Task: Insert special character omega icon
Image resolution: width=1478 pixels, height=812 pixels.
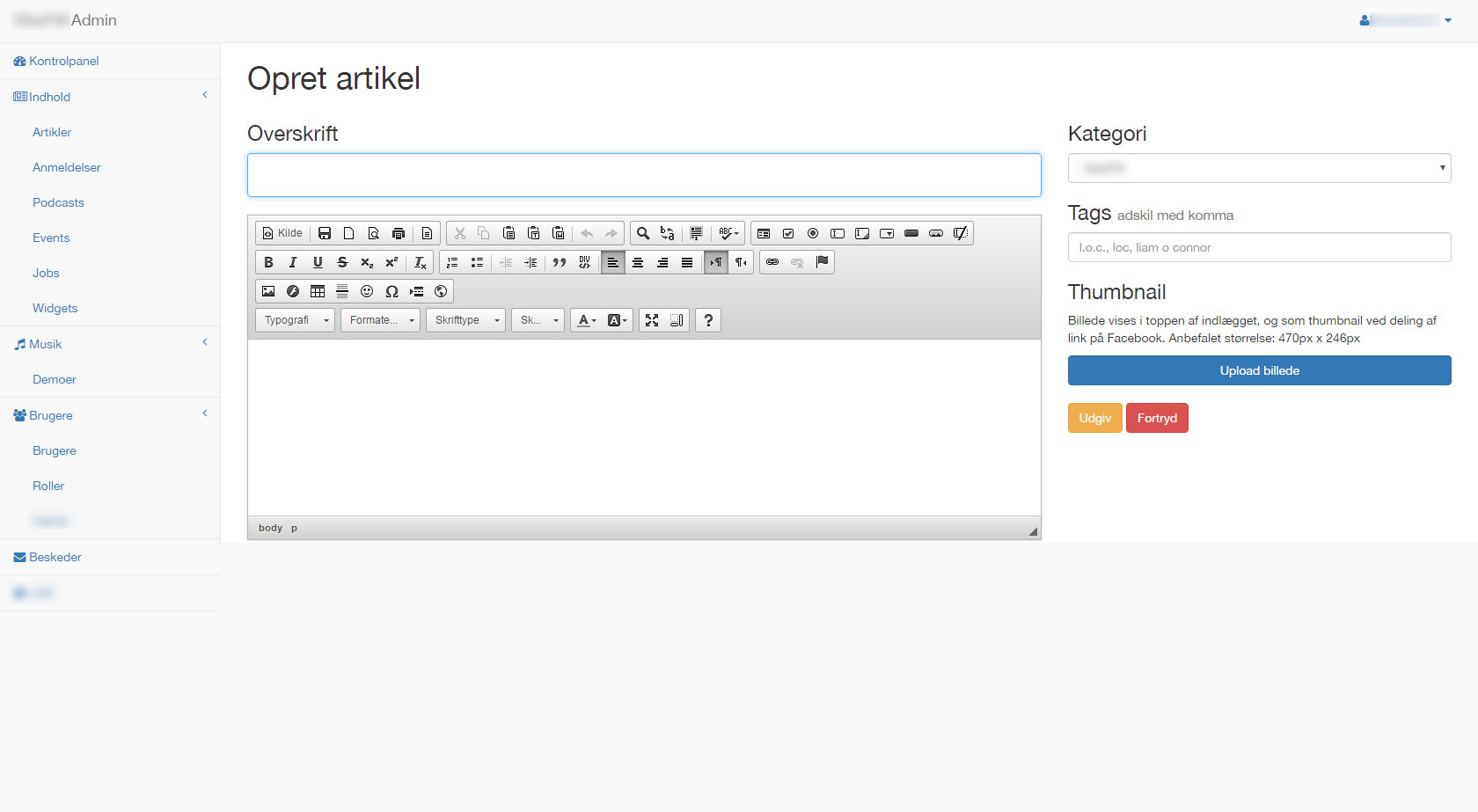Action: [391, 291]
